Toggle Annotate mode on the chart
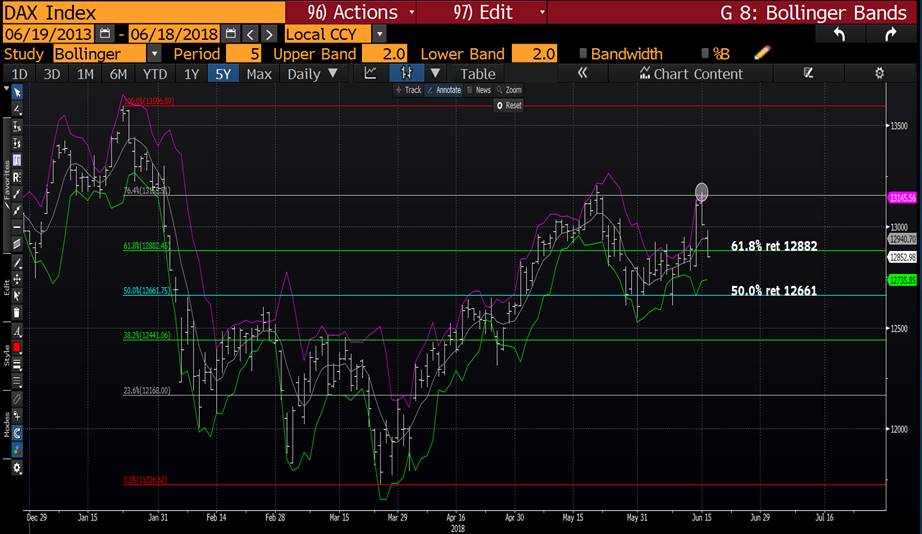Image resolution: width=922 pixels, height=534 pixels. [445, 90]
